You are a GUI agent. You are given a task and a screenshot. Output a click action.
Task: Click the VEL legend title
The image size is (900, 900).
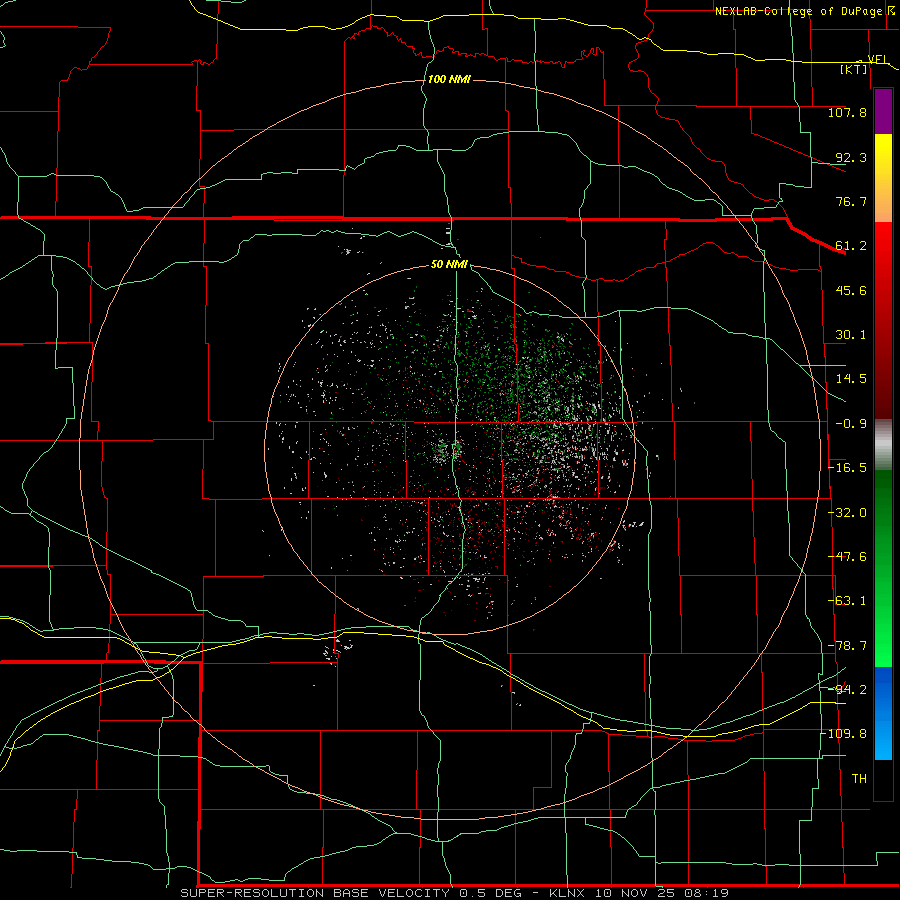pos(878,59)
